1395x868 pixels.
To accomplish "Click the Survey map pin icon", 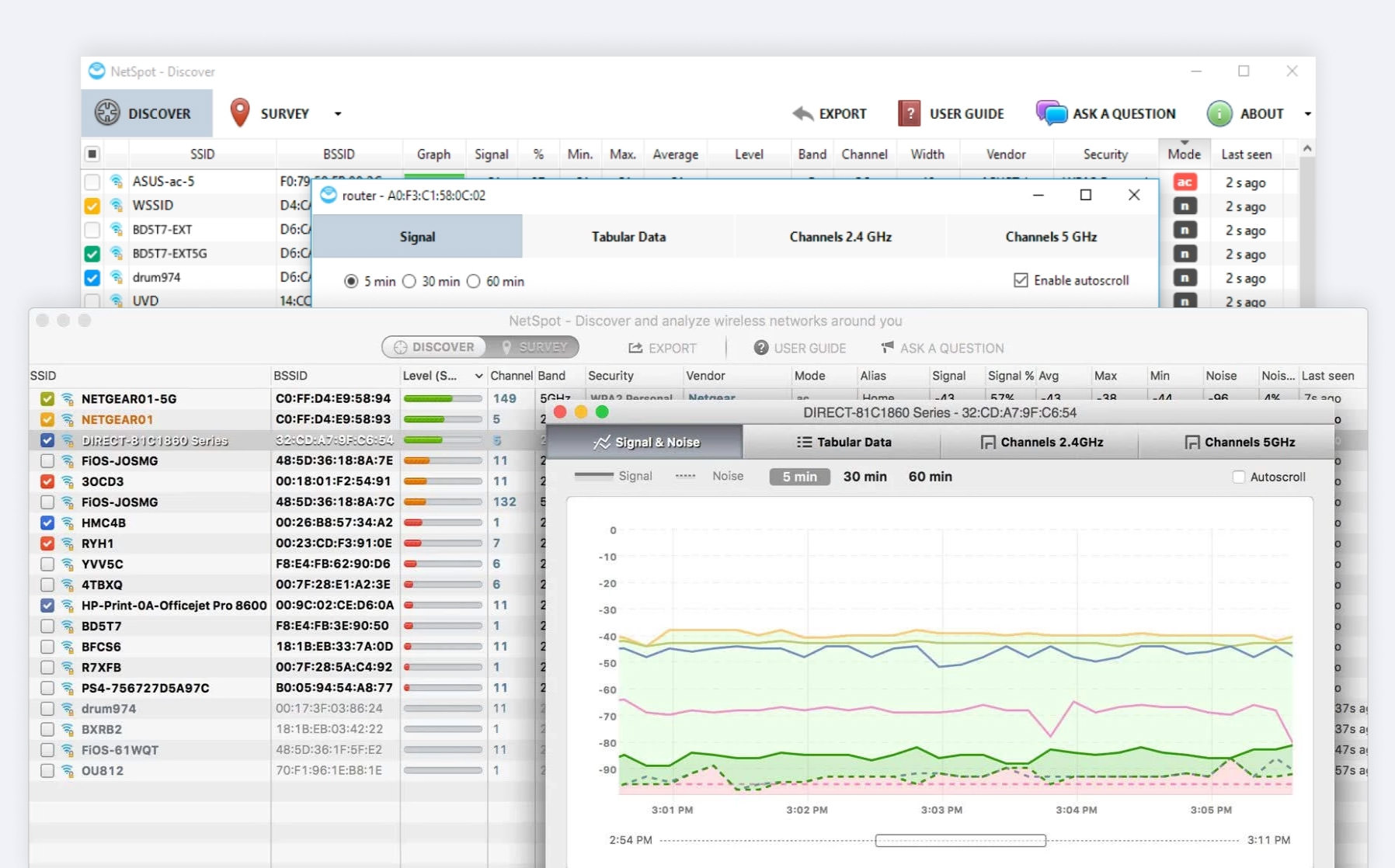I will click(240, 113).
